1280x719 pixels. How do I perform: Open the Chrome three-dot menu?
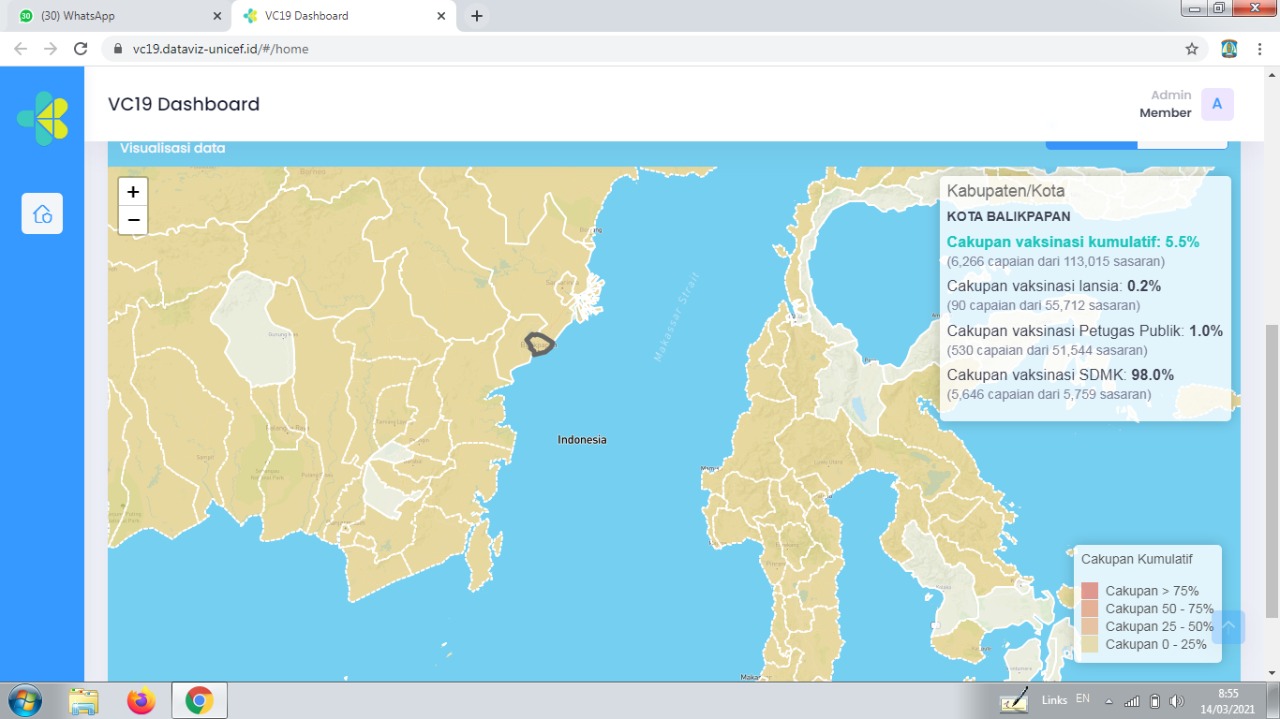click(1262, 49)
